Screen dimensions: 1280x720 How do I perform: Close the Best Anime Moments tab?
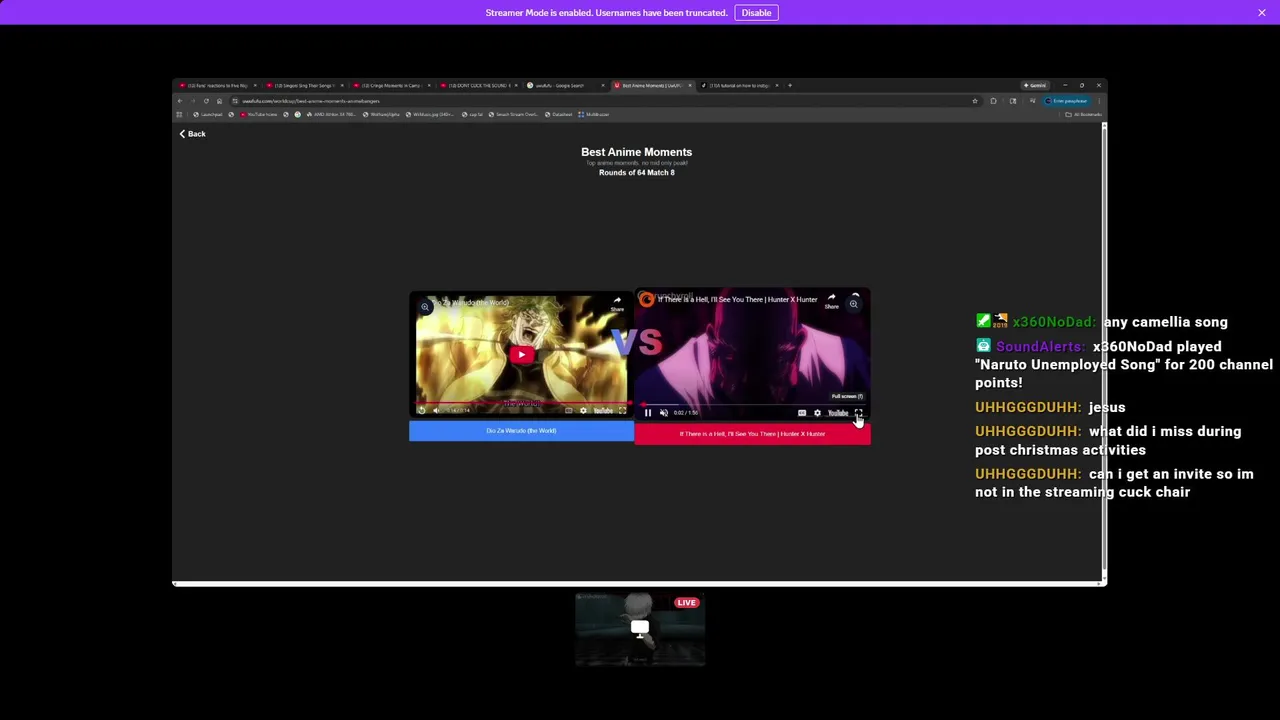click(x=690, y=85)
